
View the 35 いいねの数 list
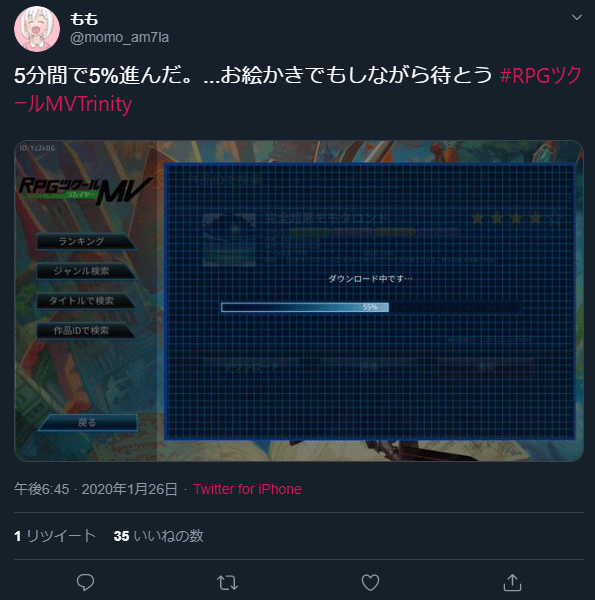click(x=158, y=536)
